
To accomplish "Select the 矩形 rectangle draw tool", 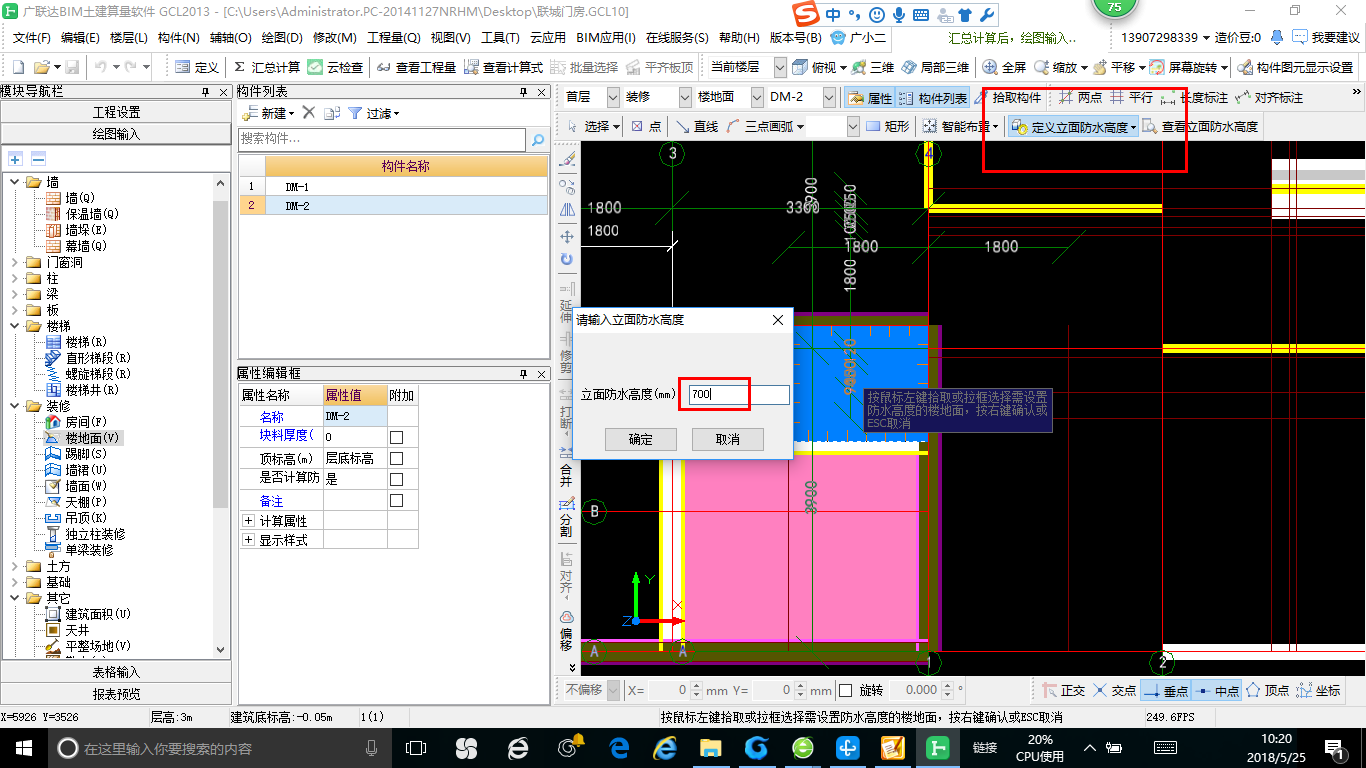I will click(x=888, y=127).
